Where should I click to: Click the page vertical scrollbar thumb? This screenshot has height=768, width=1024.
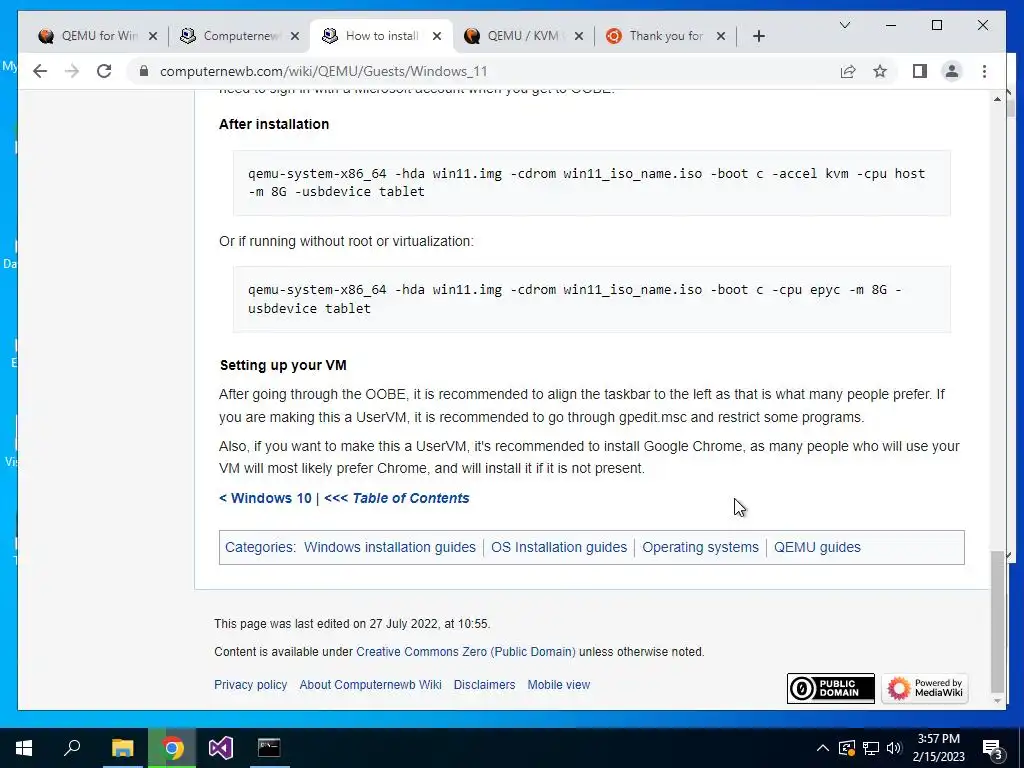[x=997, y=622]
